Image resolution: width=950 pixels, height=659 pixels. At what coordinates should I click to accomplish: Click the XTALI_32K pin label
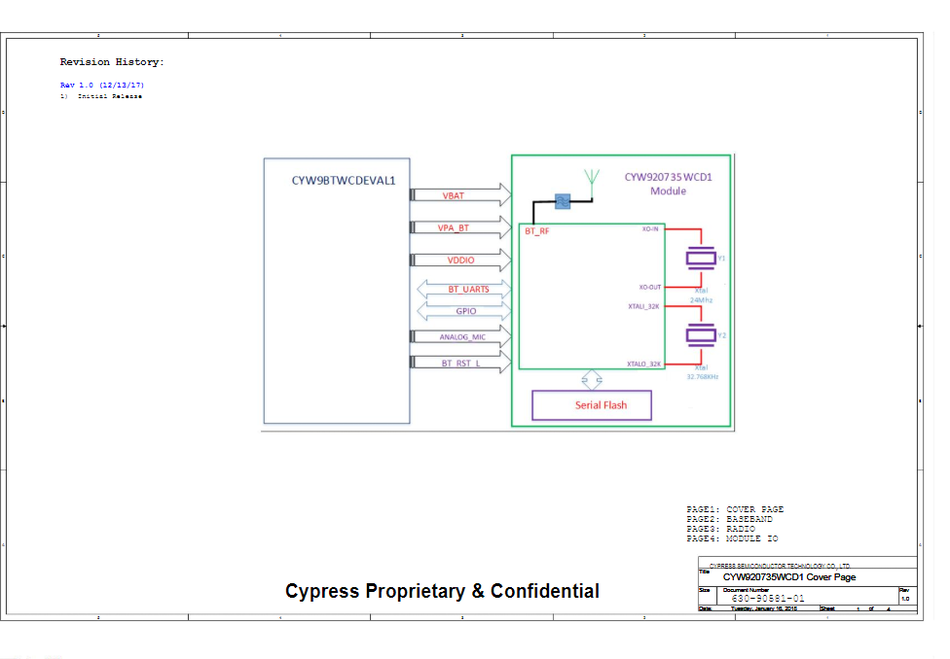point(643,307)
